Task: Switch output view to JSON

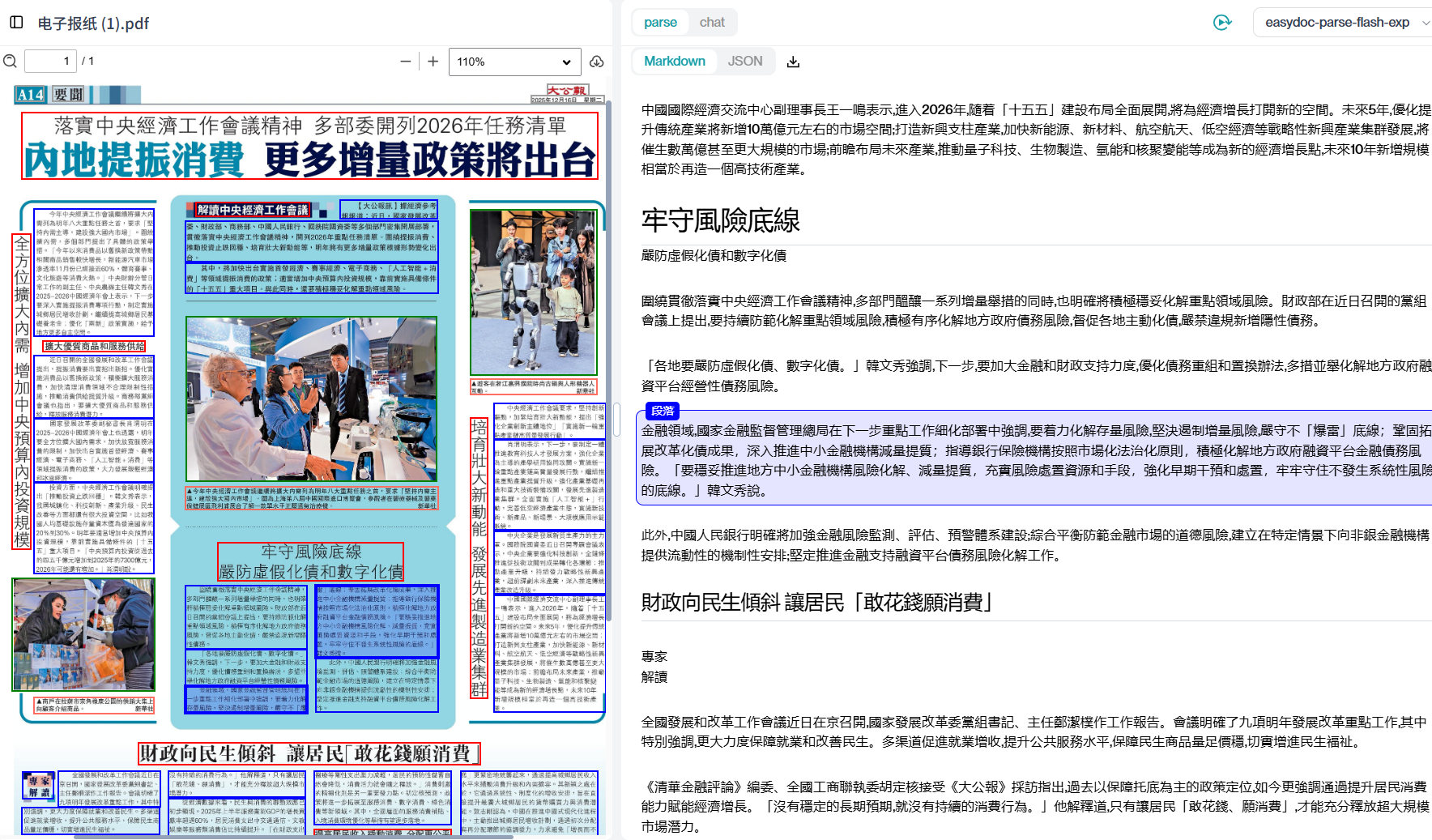Action: 744,62
